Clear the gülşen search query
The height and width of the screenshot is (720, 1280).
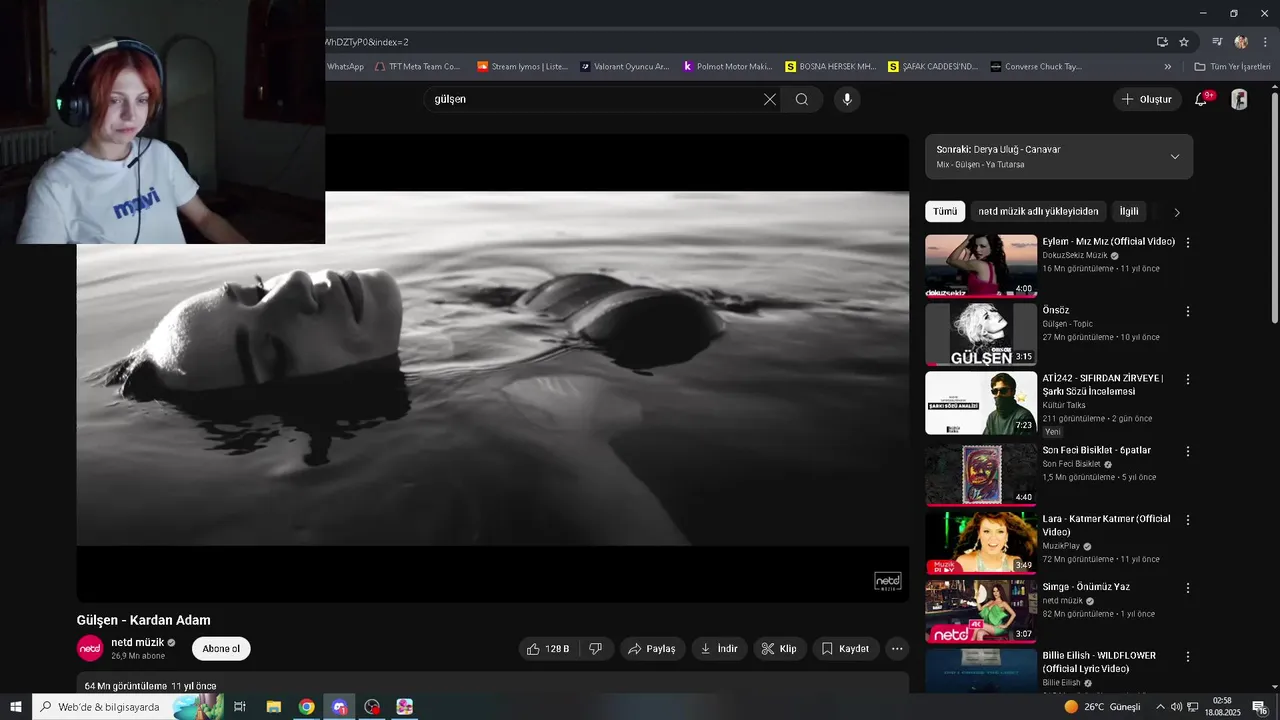(x=770, y=99)
